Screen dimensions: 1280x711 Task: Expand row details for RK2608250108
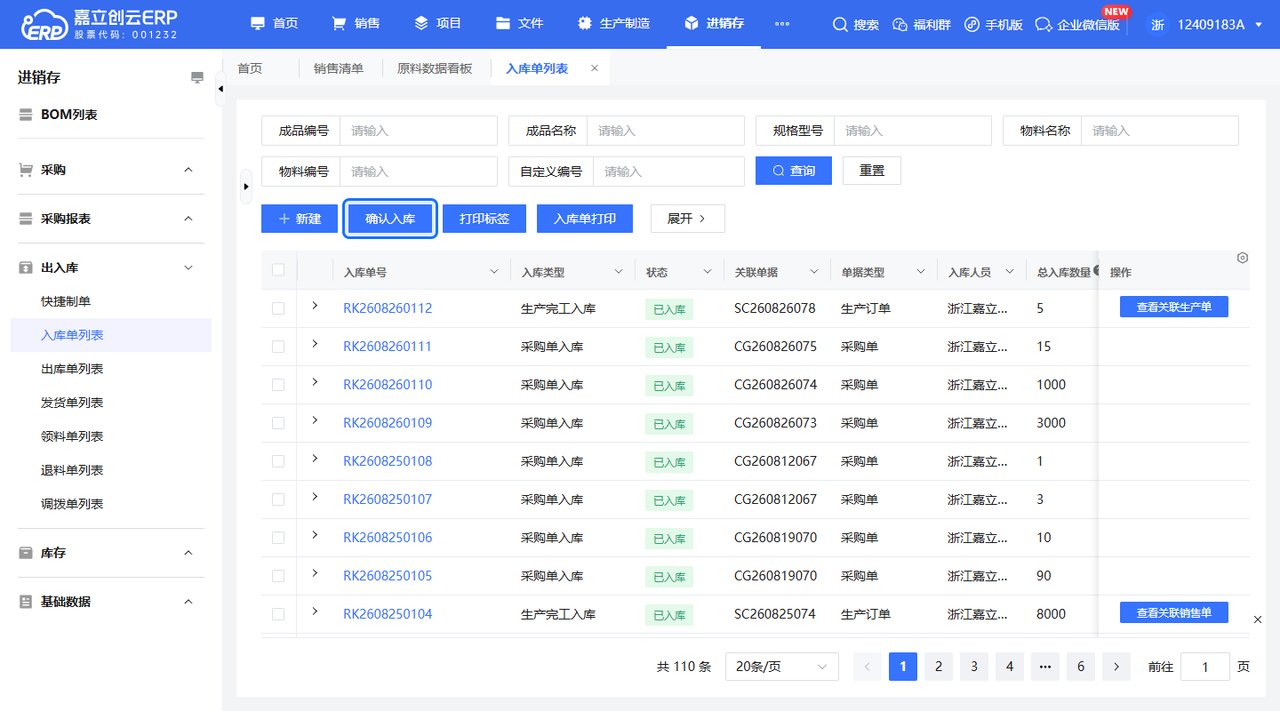coord(315,459)
